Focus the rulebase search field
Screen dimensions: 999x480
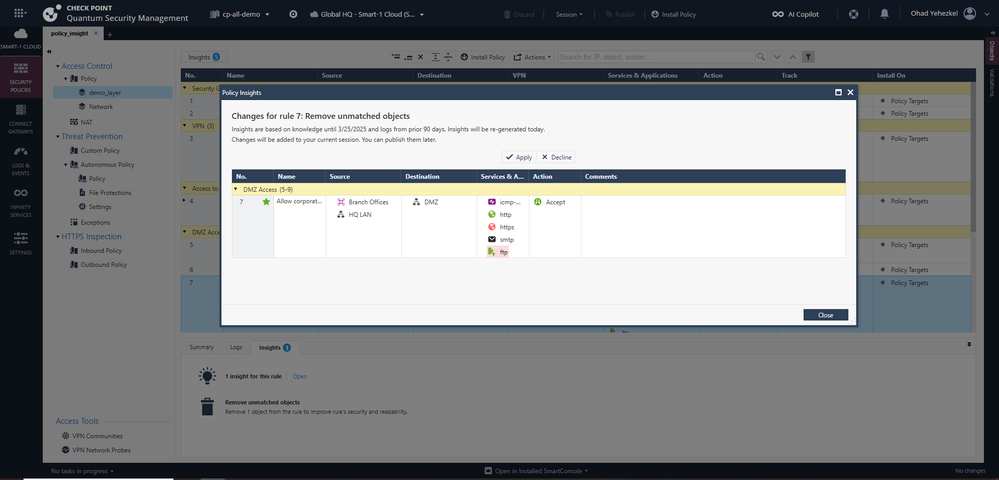pos(657,57)
